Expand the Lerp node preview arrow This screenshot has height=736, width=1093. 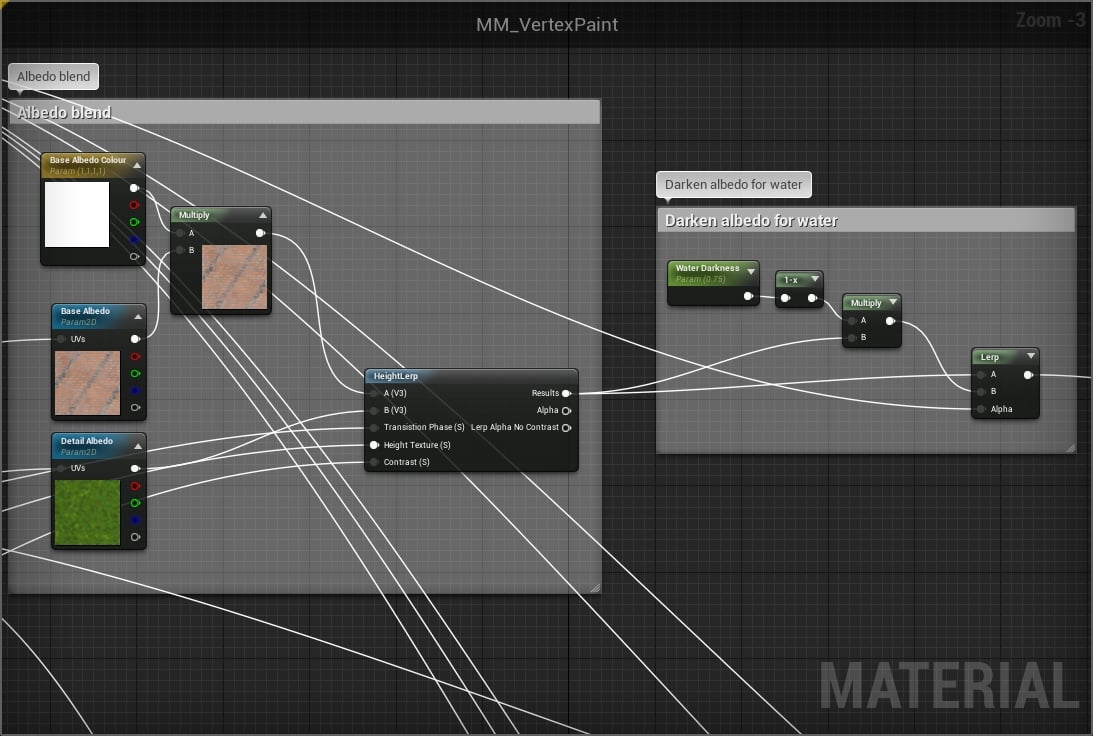point(1031,355)
